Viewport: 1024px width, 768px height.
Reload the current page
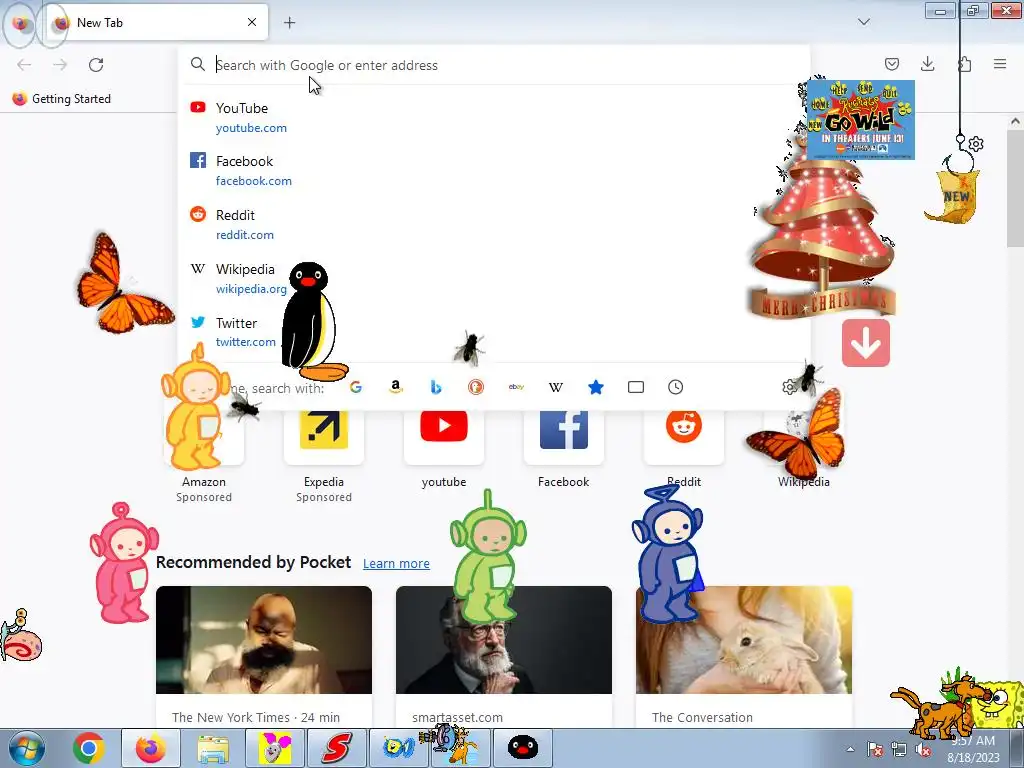(x=96, y=65)
